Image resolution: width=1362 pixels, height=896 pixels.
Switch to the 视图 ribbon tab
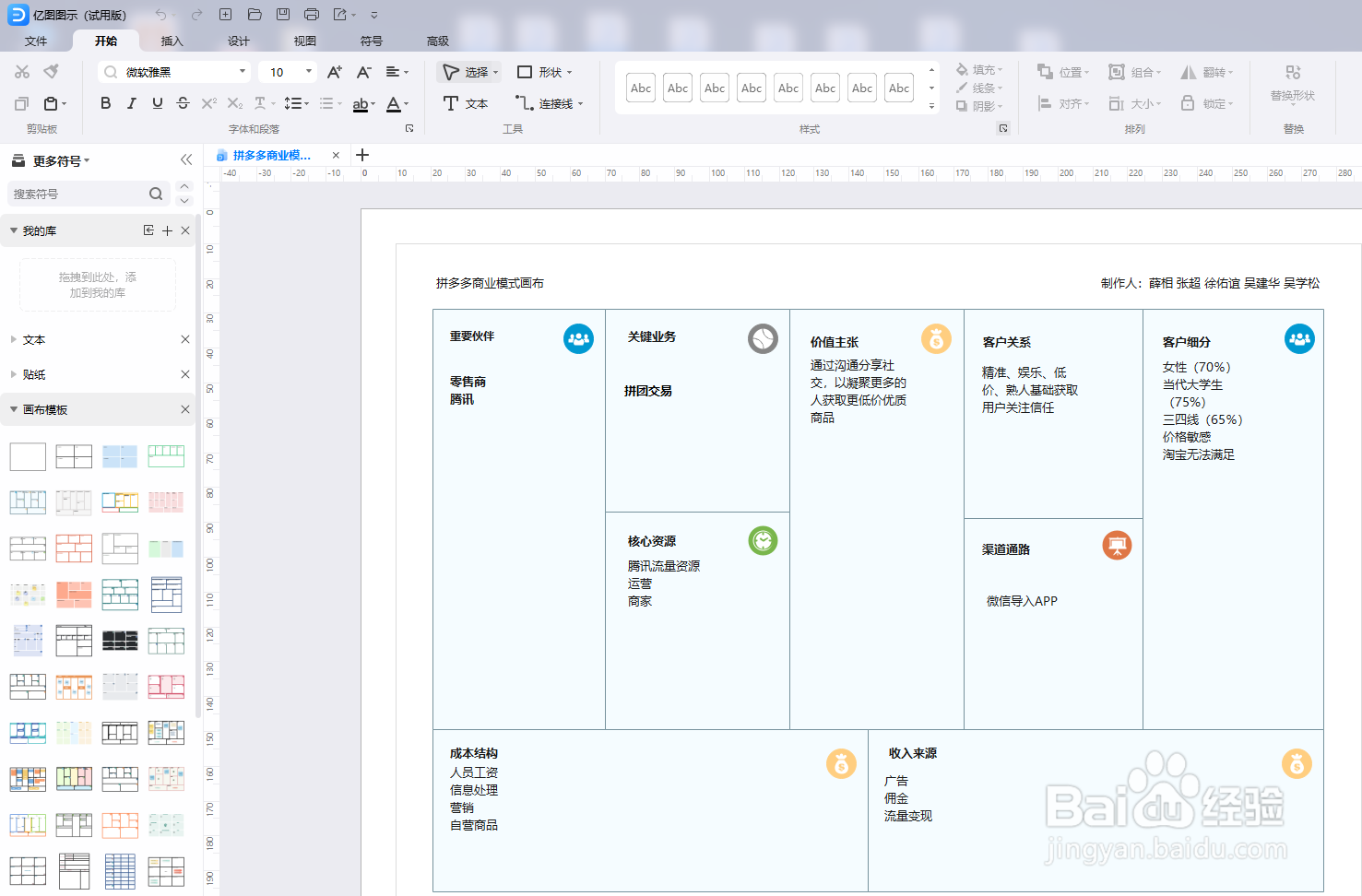305,41
